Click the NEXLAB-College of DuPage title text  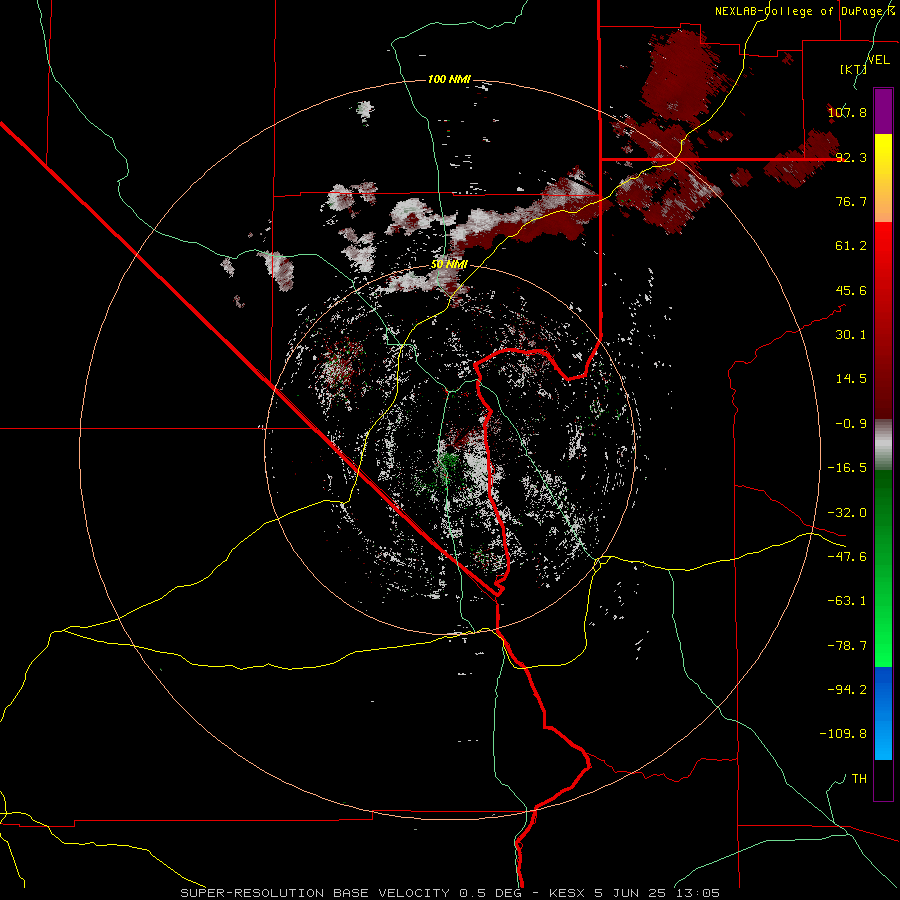click(x=804, y=11)
